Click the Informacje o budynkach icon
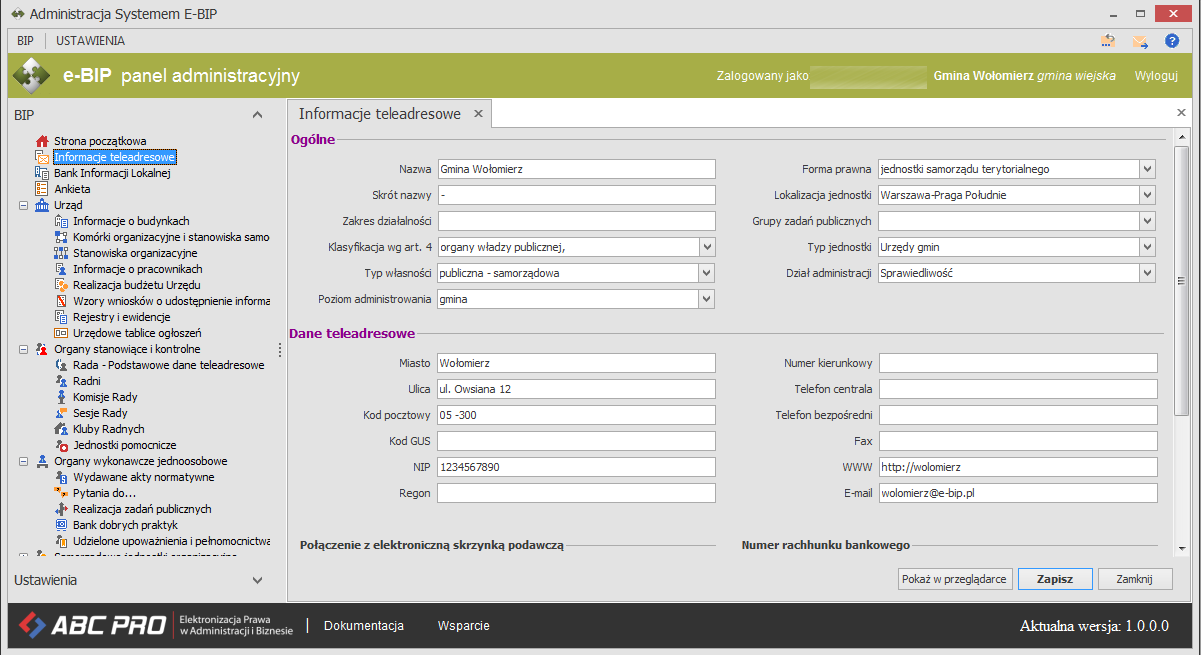1201x655 pixels. 61,221
